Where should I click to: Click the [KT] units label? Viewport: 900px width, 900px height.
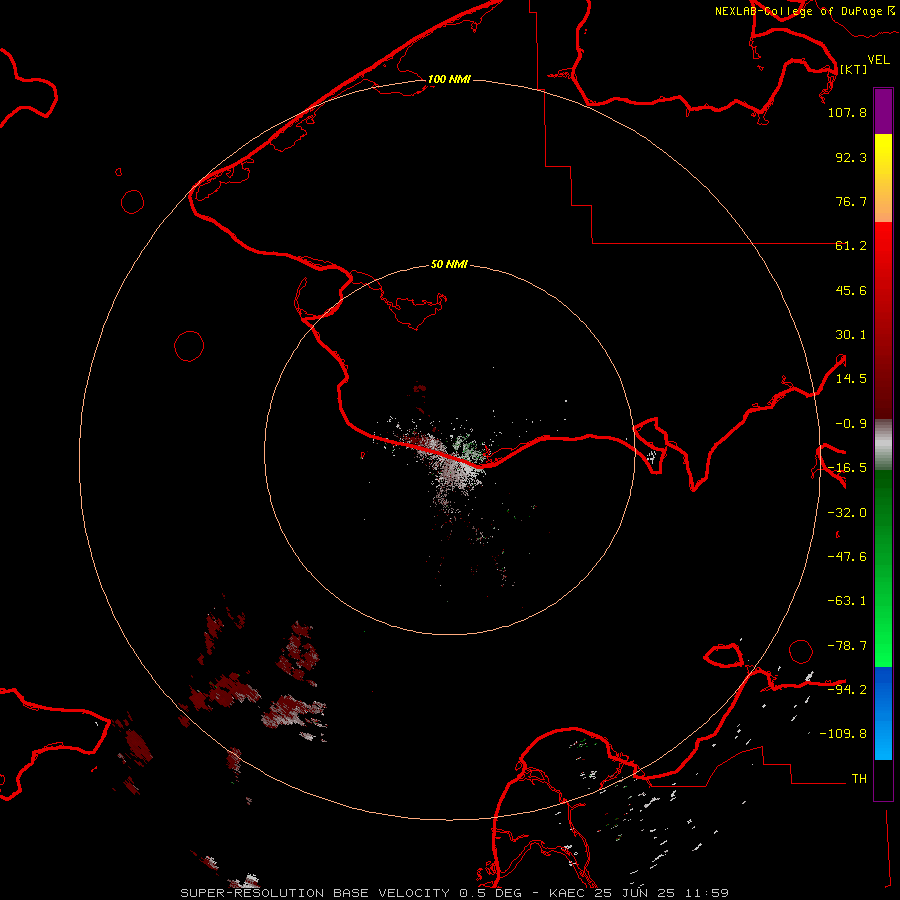(853, 69)
